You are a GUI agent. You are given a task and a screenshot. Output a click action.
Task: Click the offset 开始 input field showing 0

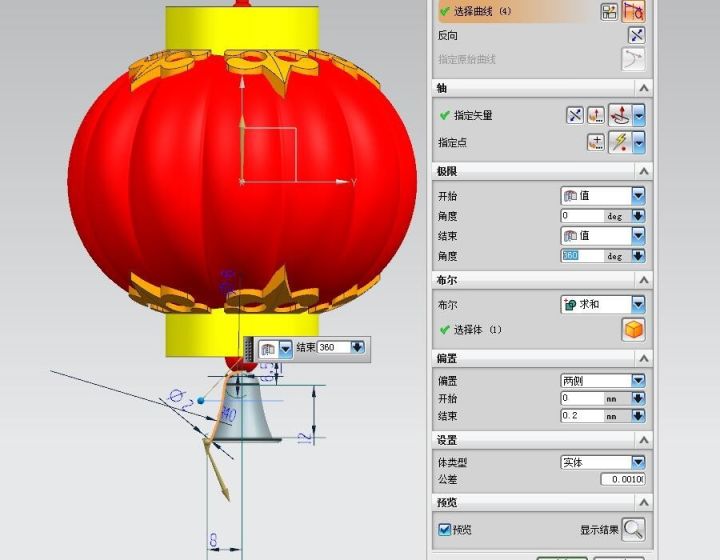(582, 398)
